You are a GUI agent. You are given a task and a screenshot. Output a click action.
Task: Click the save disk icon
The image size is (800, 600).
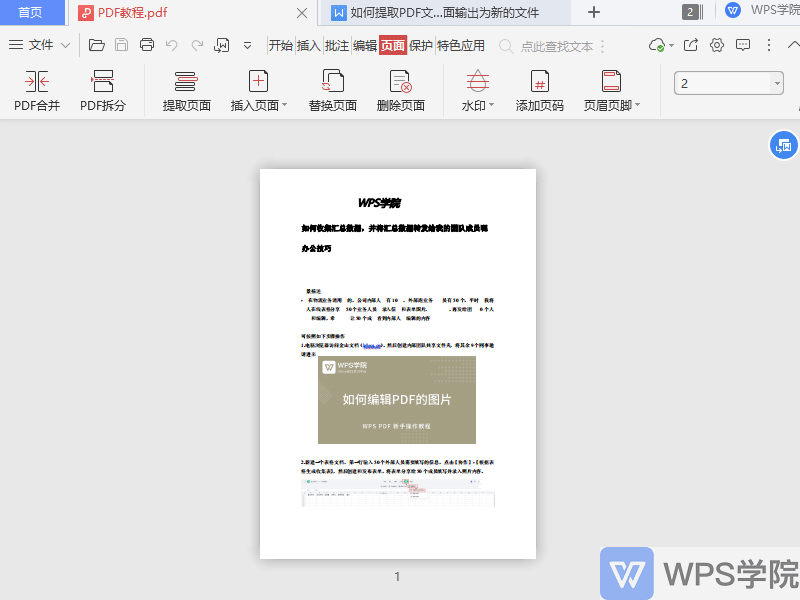121,45
